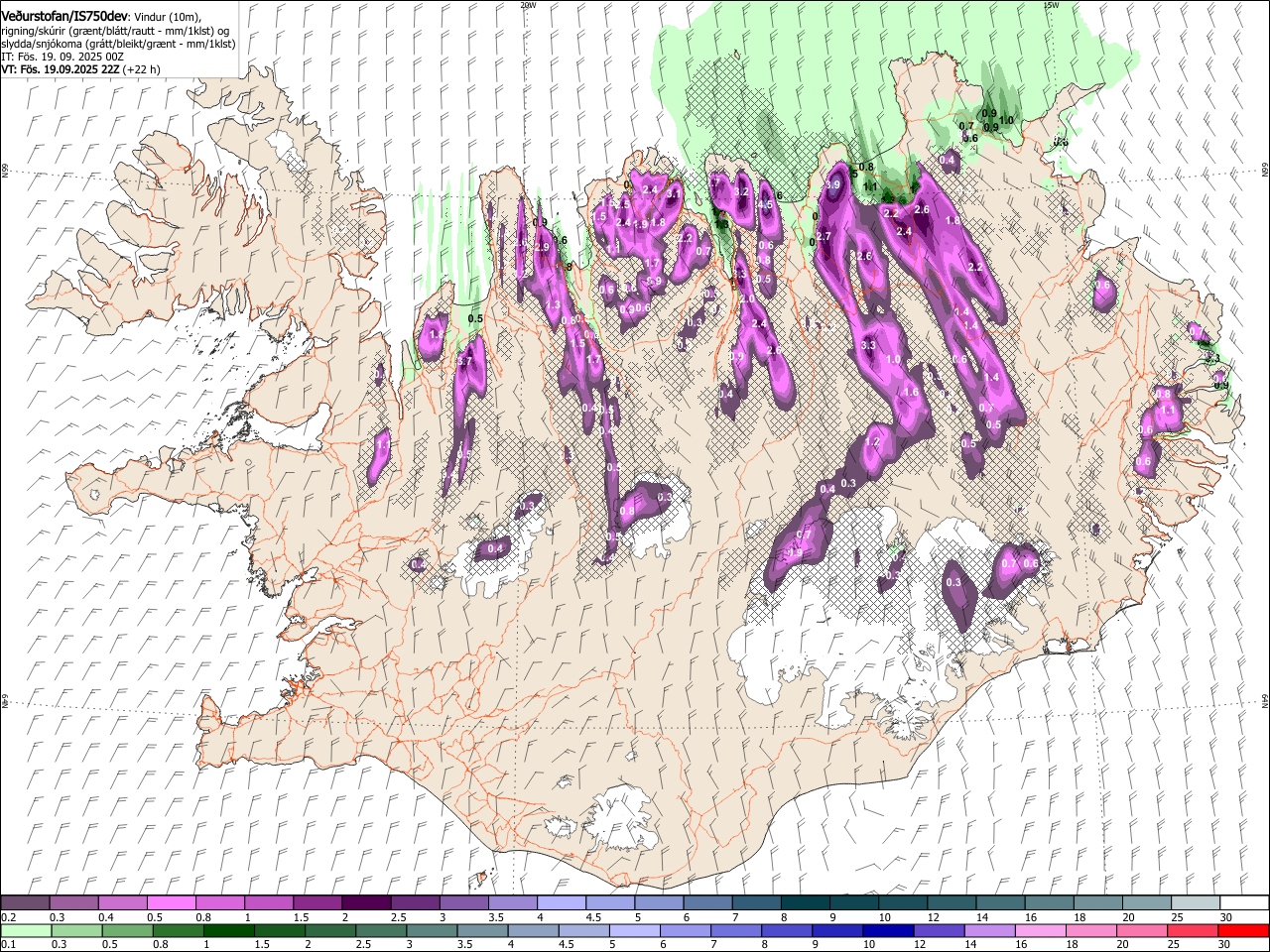Click the black 0.5 value on green area
This screenshot has height=952, width=1270.
pyautogui.click(x=475, y=318)
